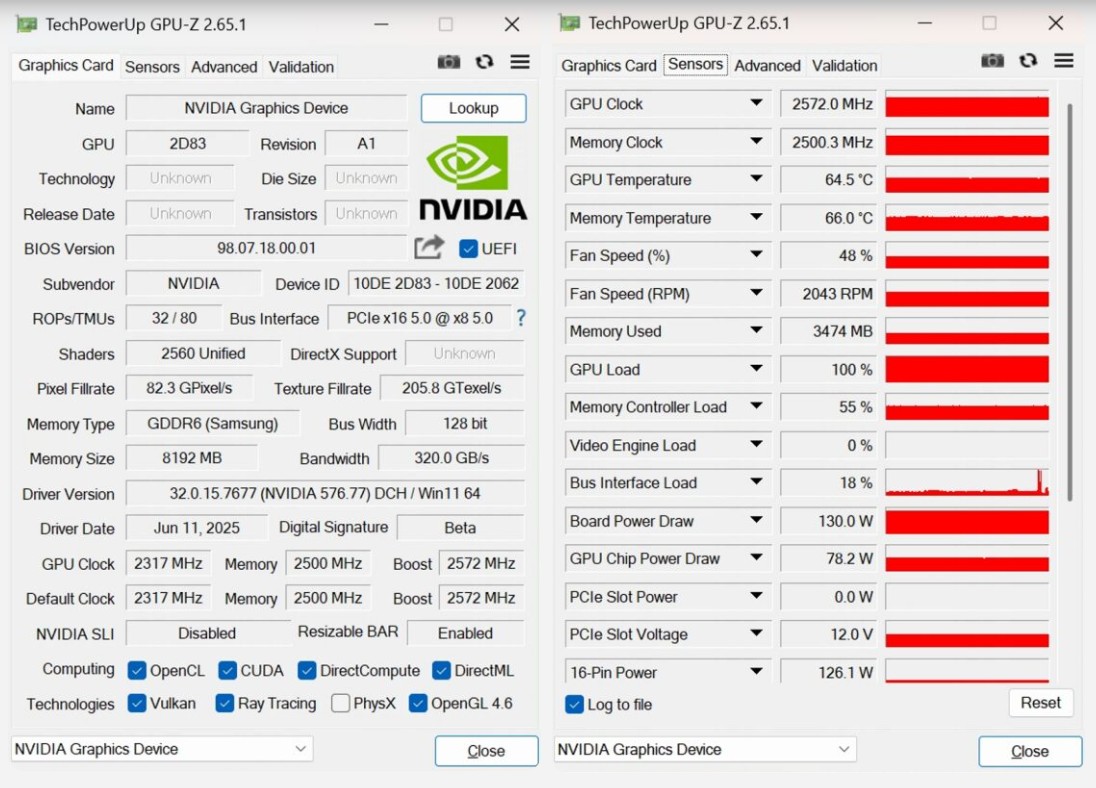Toggle the DirectML checkbox
Screen dimensions: 1096x788
coord(441,671)
